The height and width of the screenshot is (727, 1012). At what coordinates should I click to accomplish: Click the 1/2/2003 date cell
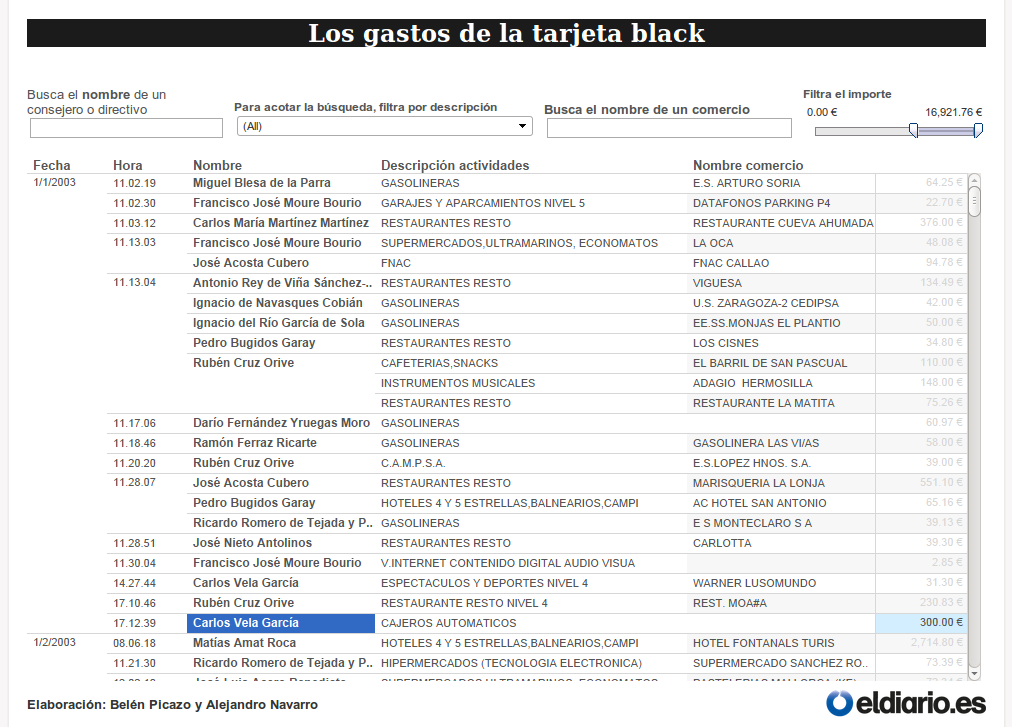pyautogui.click(x=54, y=643)
